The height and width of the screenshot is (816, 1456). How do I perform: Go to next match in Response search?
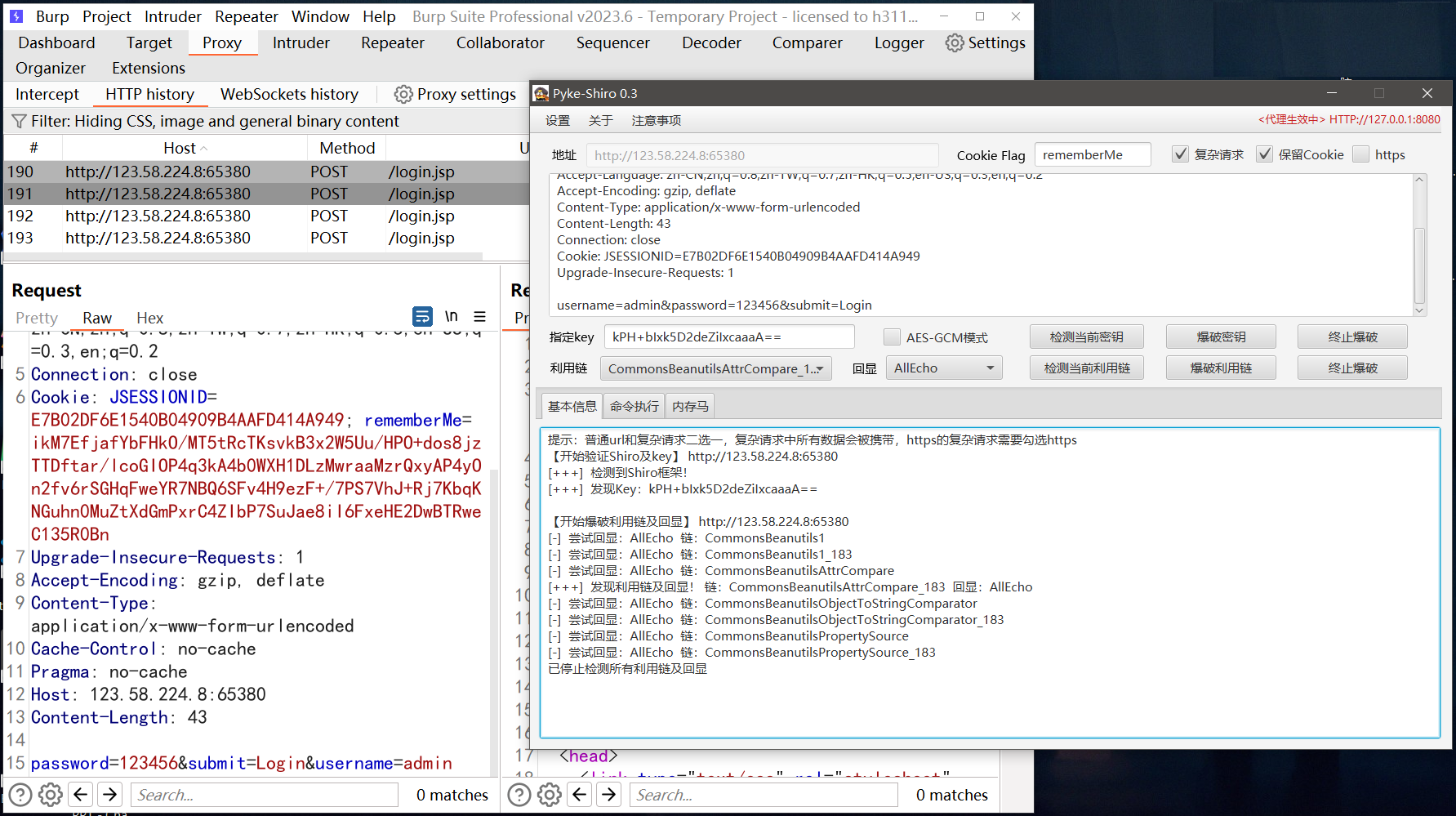pos(609,794)
